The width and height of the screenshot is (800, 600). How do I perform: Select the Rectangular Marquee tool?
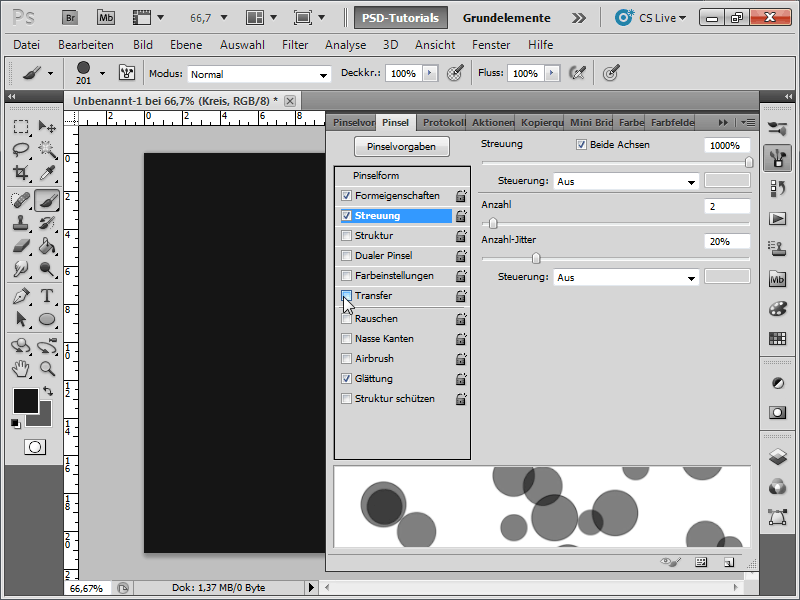[21, 126]
